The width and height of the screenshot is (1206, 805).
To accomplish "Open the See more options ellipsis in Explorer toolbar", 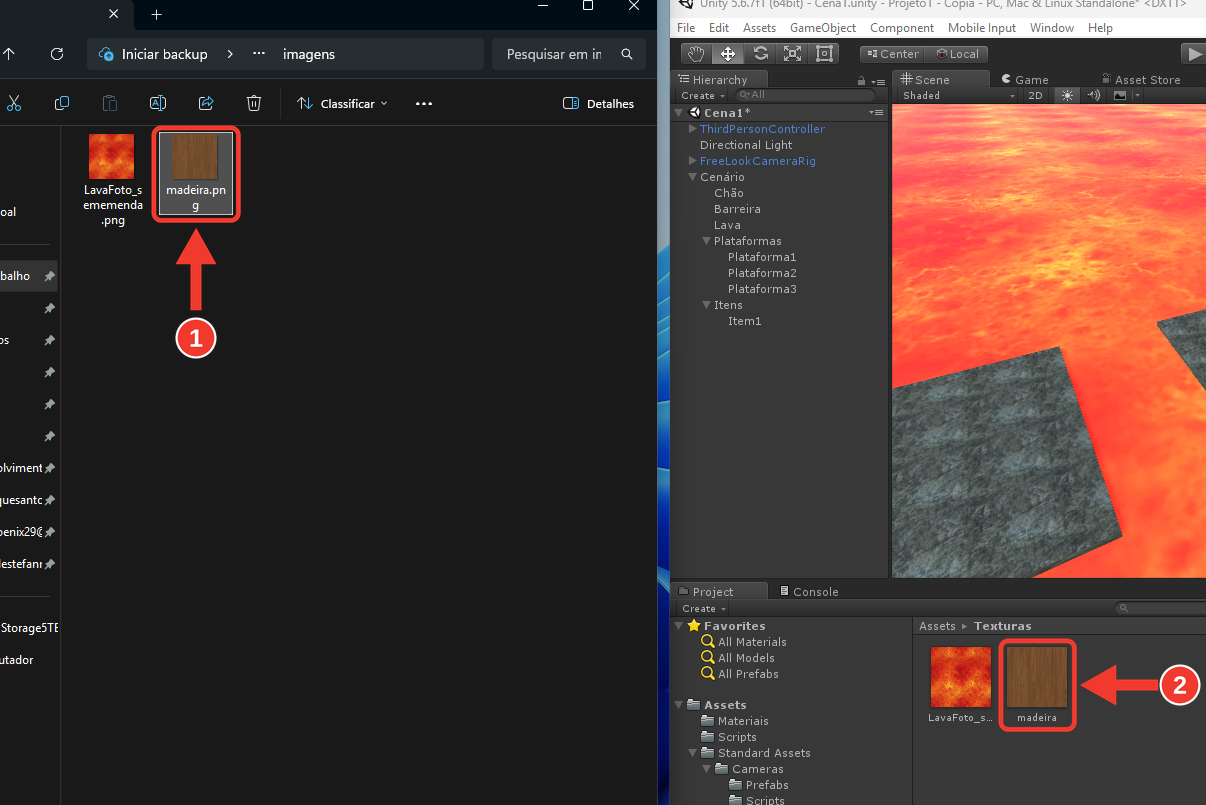I will tap(424, 103).
